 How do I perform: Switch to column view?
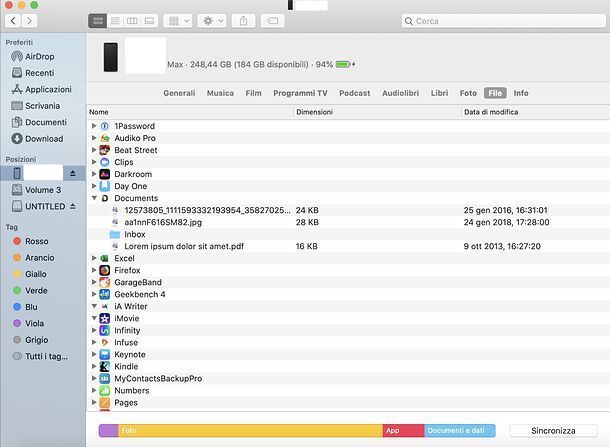[x=132, y=21]
